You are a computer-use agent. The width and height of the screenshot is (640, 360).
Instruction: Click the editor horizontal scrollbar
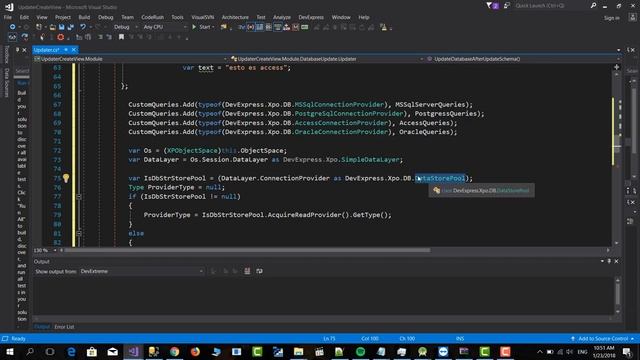click(x=247, y=250)
